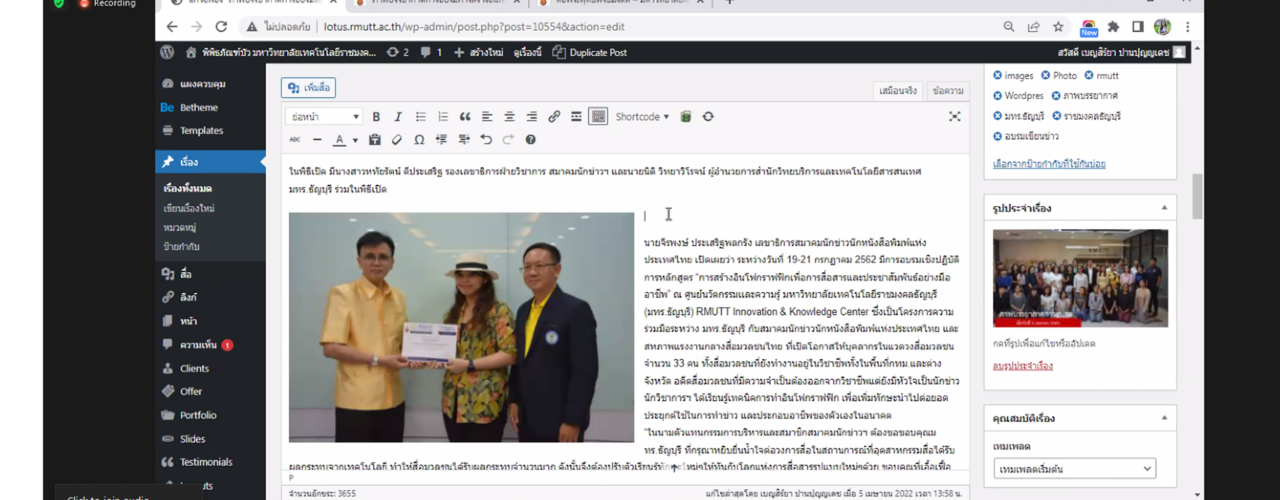
Task: Click the article photo in editor
Action: 461,327
